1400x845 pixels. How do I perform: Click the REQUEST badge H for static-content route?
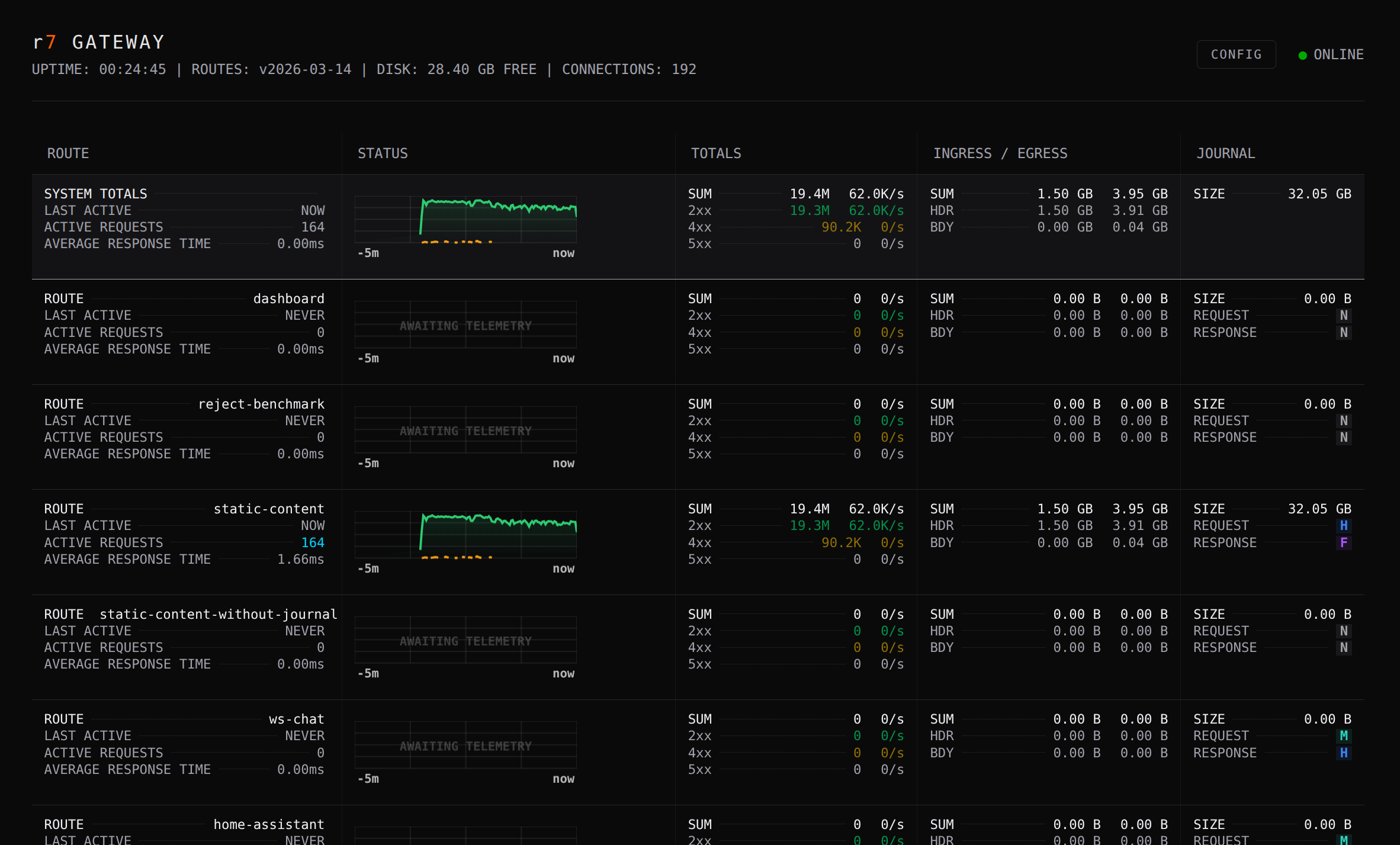pyautogui.click(x=1344, y=526)
